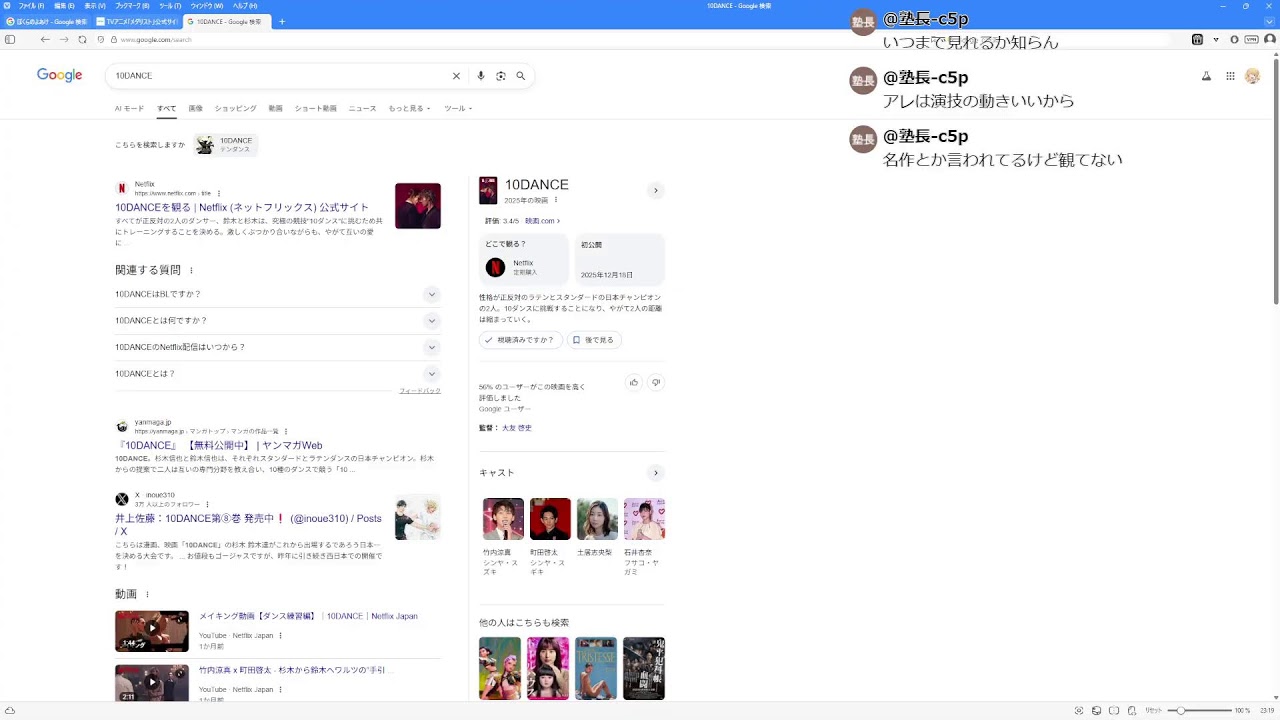Open もっと見る dropdown

coord(409,108)
